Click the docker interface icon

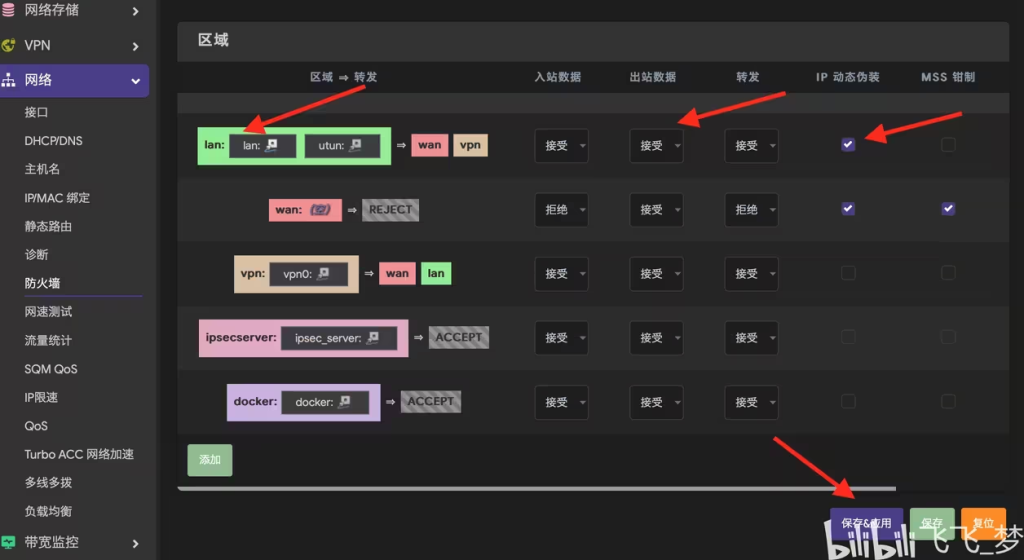click(345, 401)
